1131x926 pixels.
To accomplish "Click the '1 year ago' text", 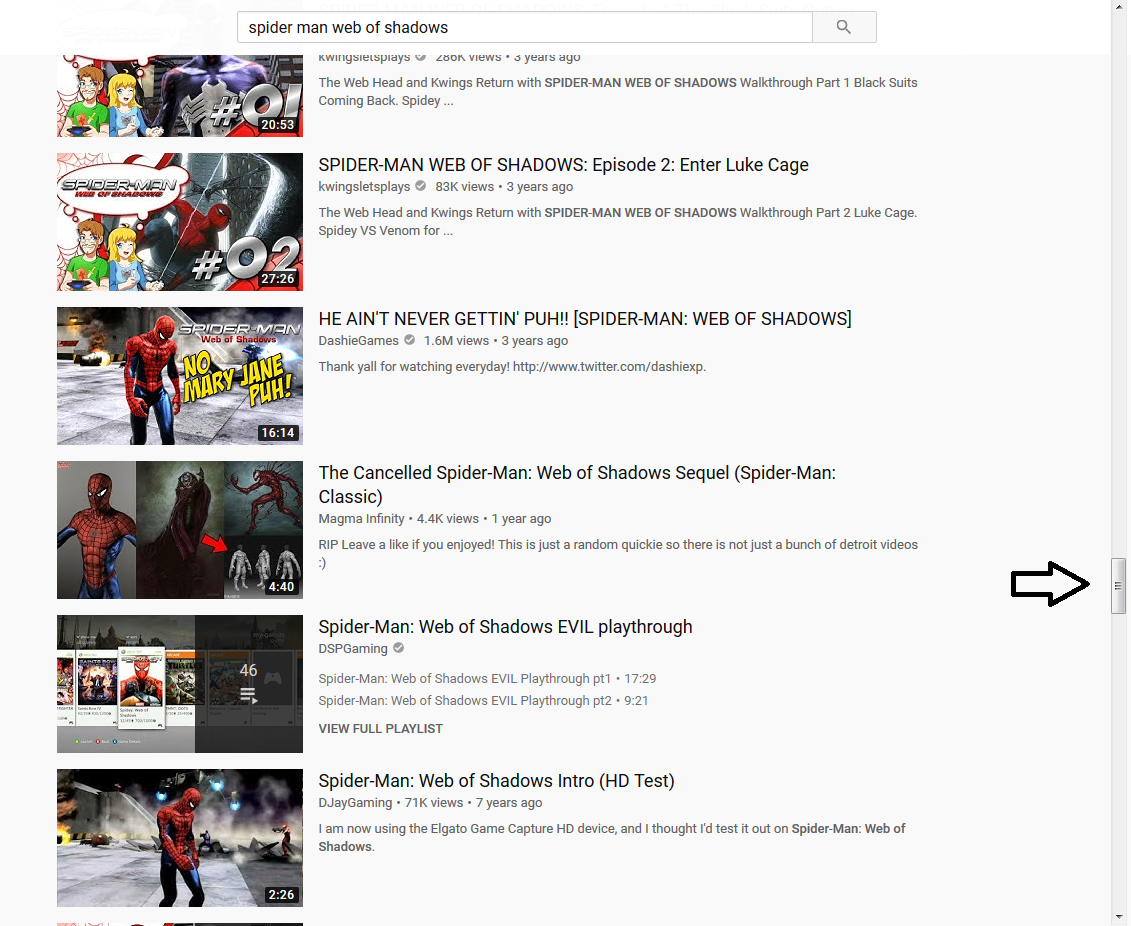I will [521, 519].
